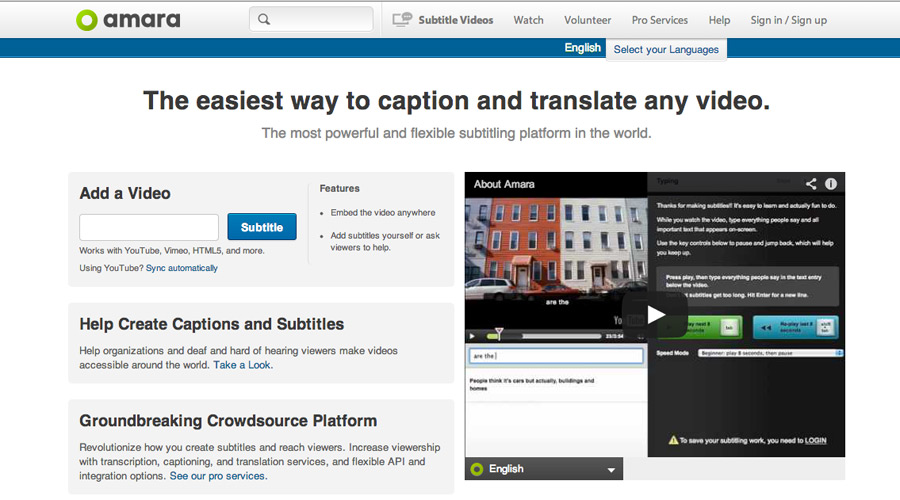900x500 pixels.
Task: Focus the top search field
Action: click(311, 20)
